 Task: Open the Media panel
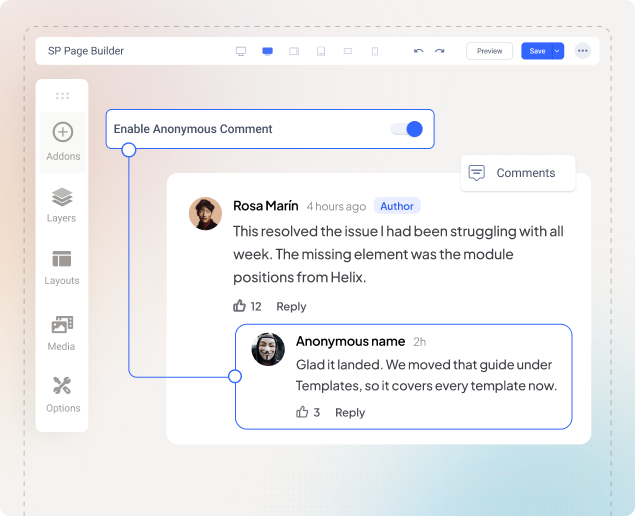tap(62, 333)
